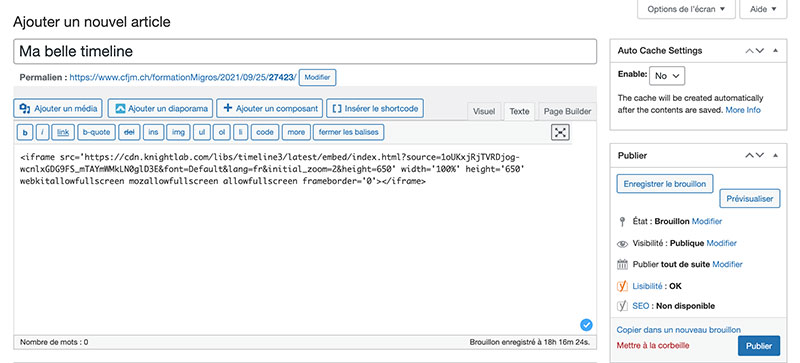Switch to the Visuel editor tab
Viewport: 800px width, 363px height.
(x=484, y=111)
